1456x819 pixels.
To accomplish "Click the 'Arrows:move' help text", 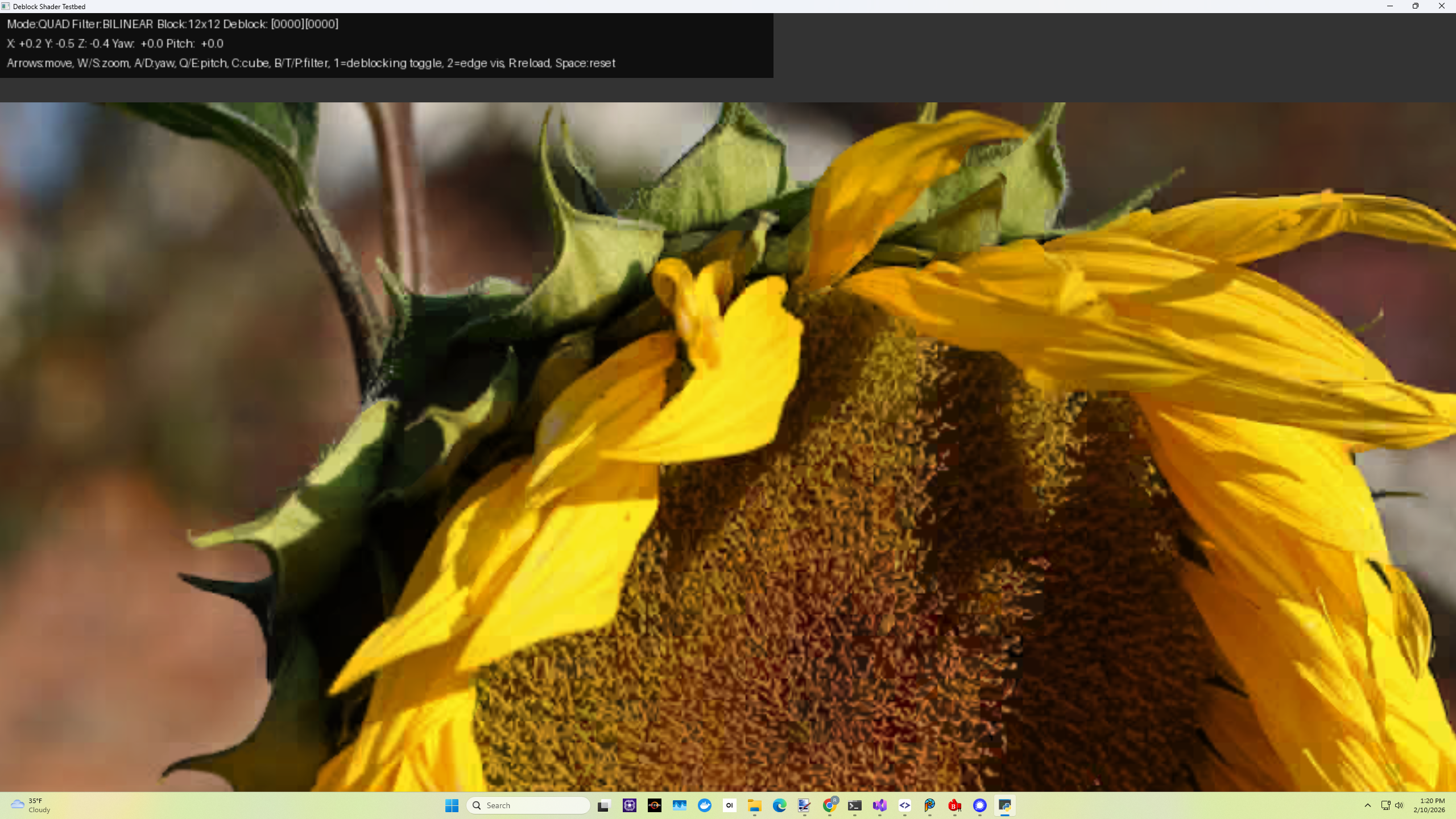I will (40, 63).
